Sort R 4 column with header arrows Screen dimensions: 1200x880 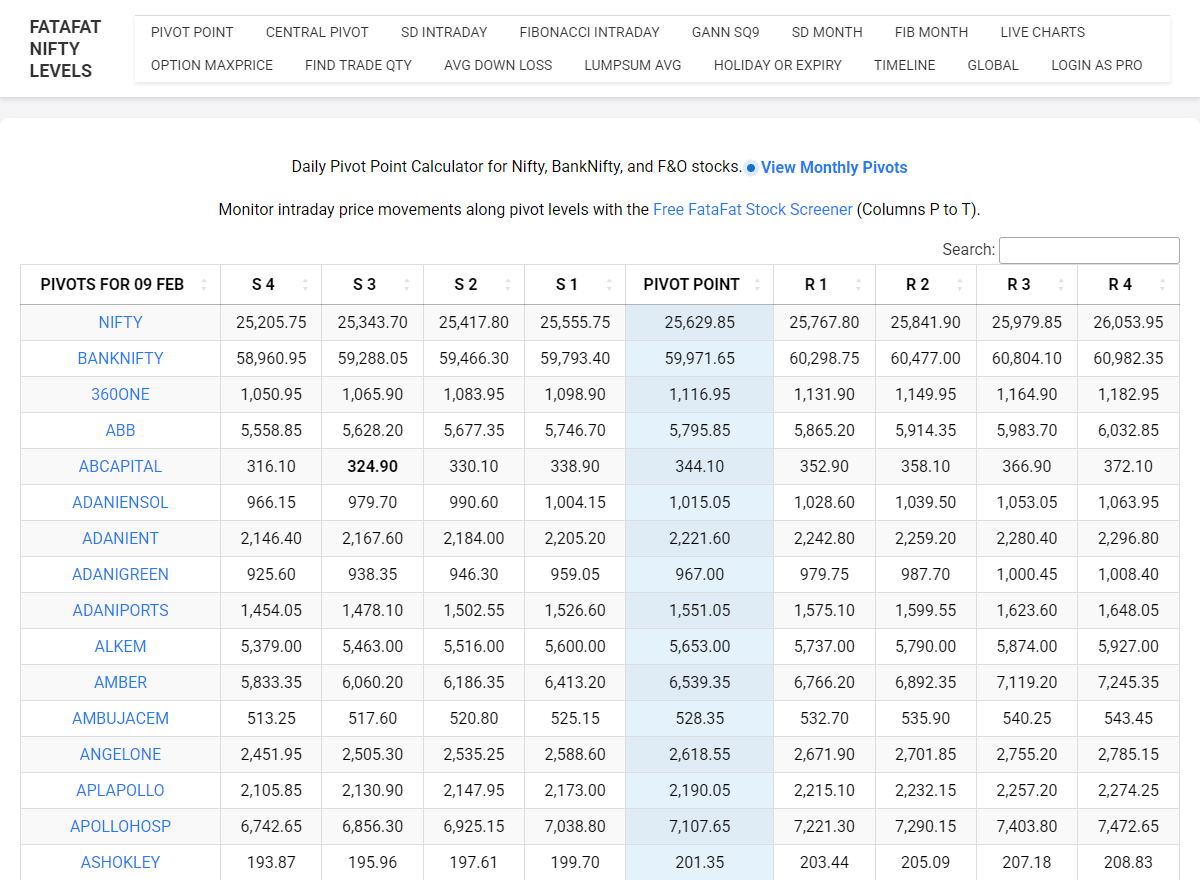1162,285
